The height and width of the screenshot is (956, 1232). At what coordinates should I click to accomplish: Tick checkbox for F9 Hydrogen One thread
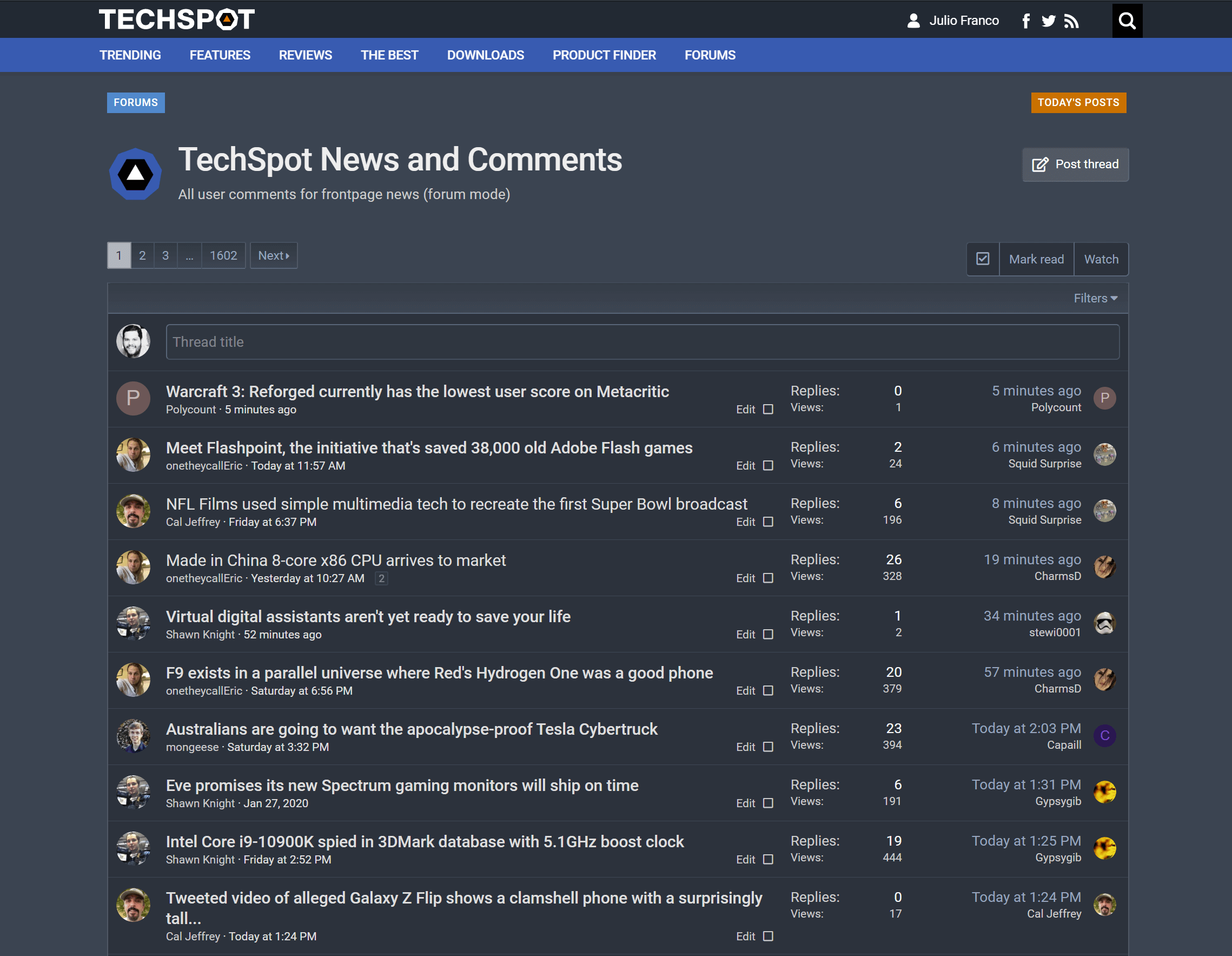[x=768, y=691]
